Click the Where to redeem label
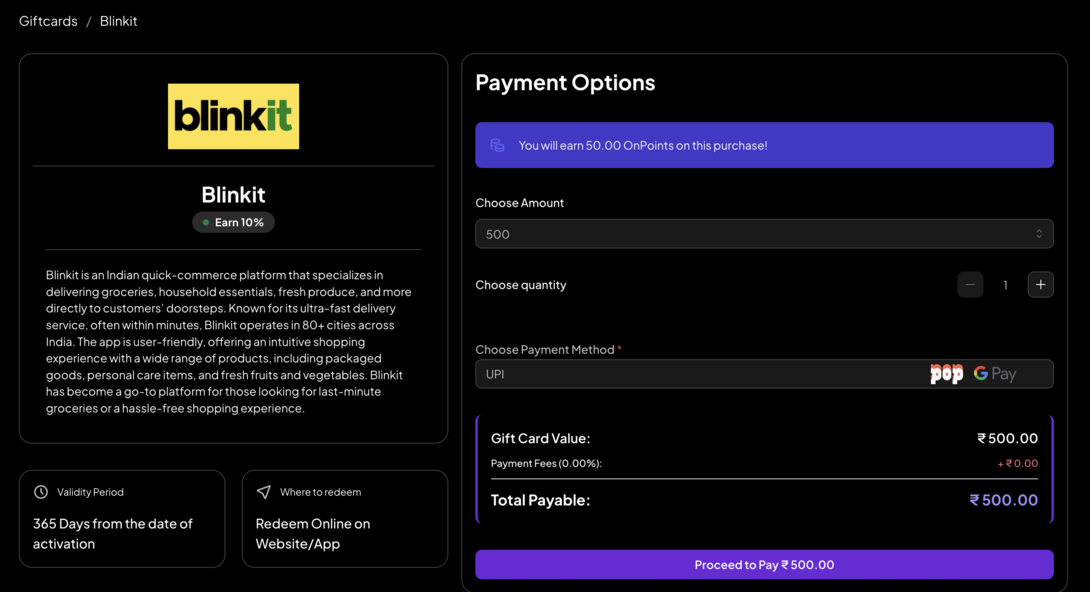This screenshot has width=1090, height=592. [320, 492]
